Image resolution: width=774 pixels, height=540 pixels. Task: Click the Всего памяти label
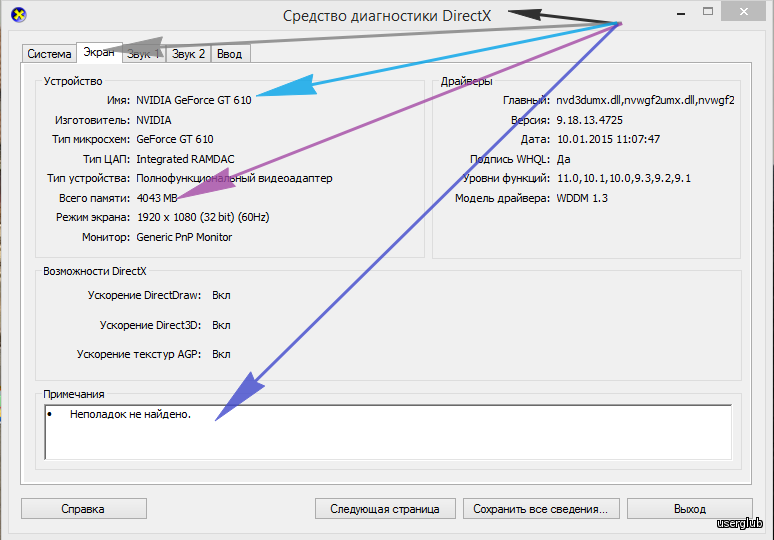coord(94,198)
